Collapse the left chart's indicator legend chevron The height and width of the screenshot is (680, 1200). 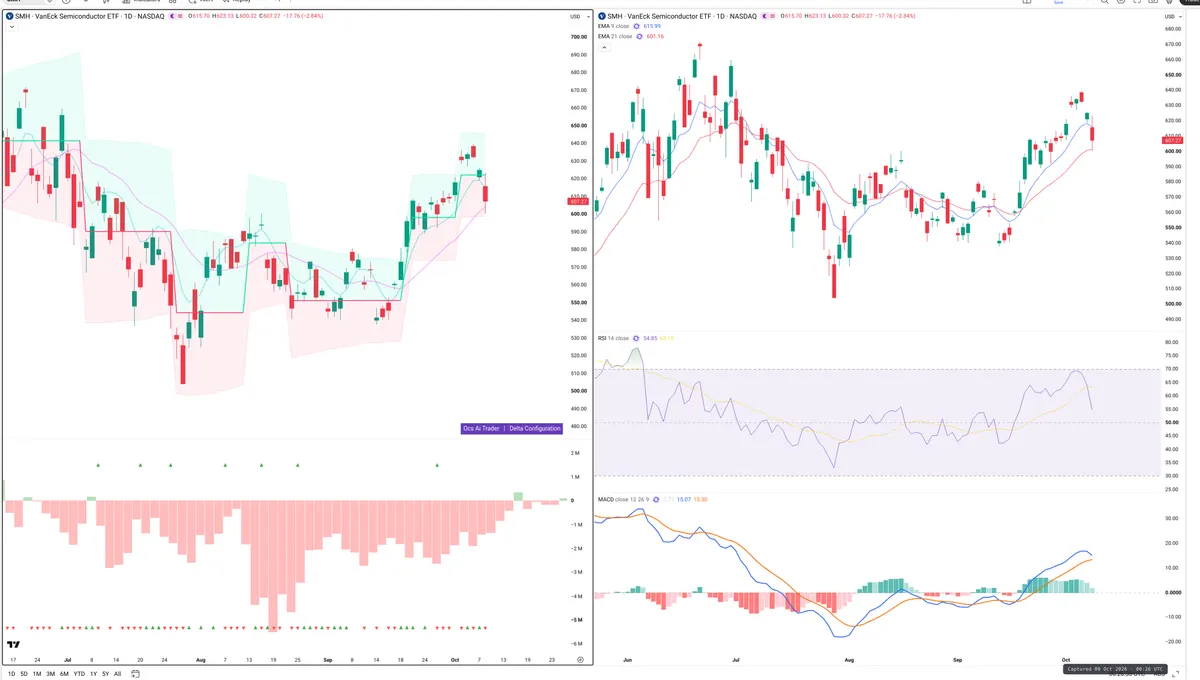10,27
